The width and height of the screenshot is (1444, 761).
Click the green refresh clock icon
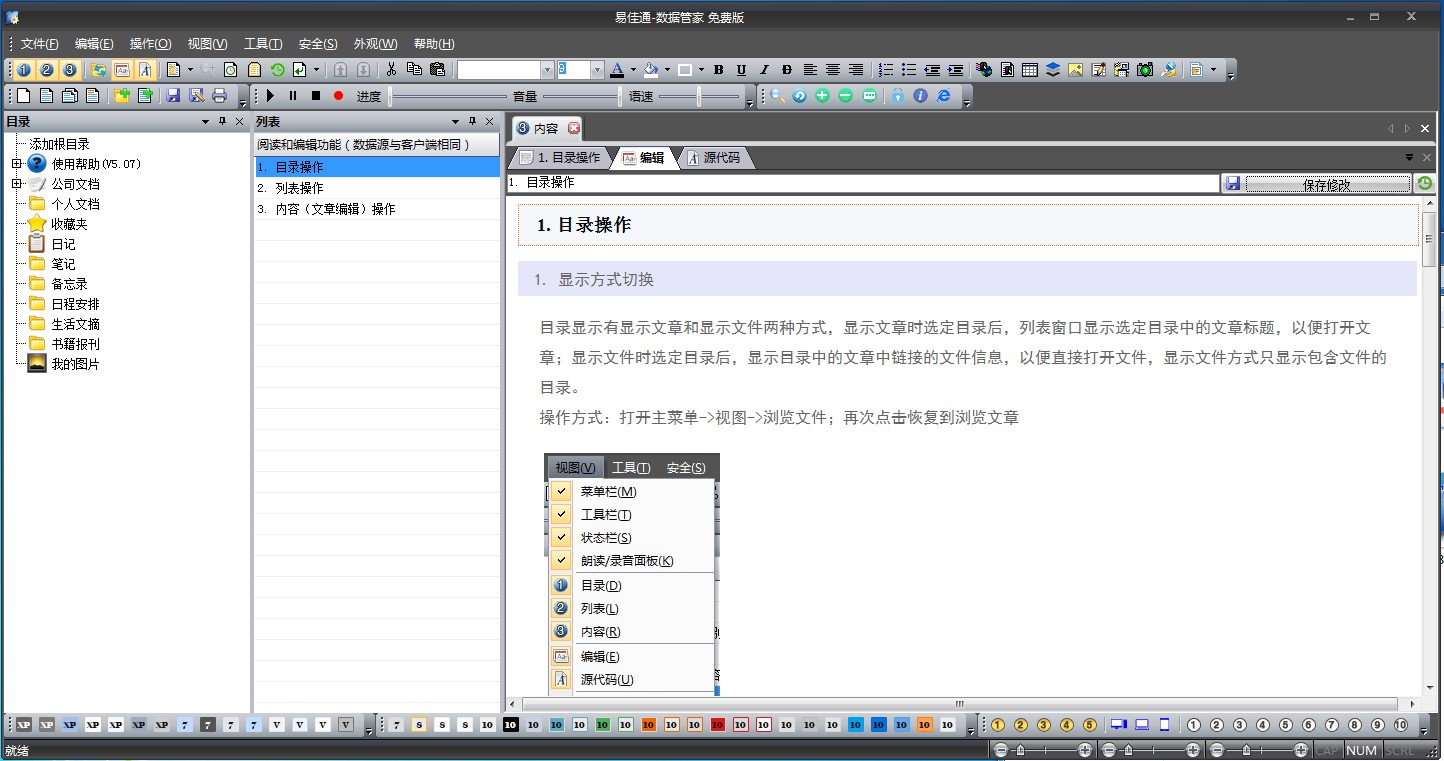(x=277, y=70)
